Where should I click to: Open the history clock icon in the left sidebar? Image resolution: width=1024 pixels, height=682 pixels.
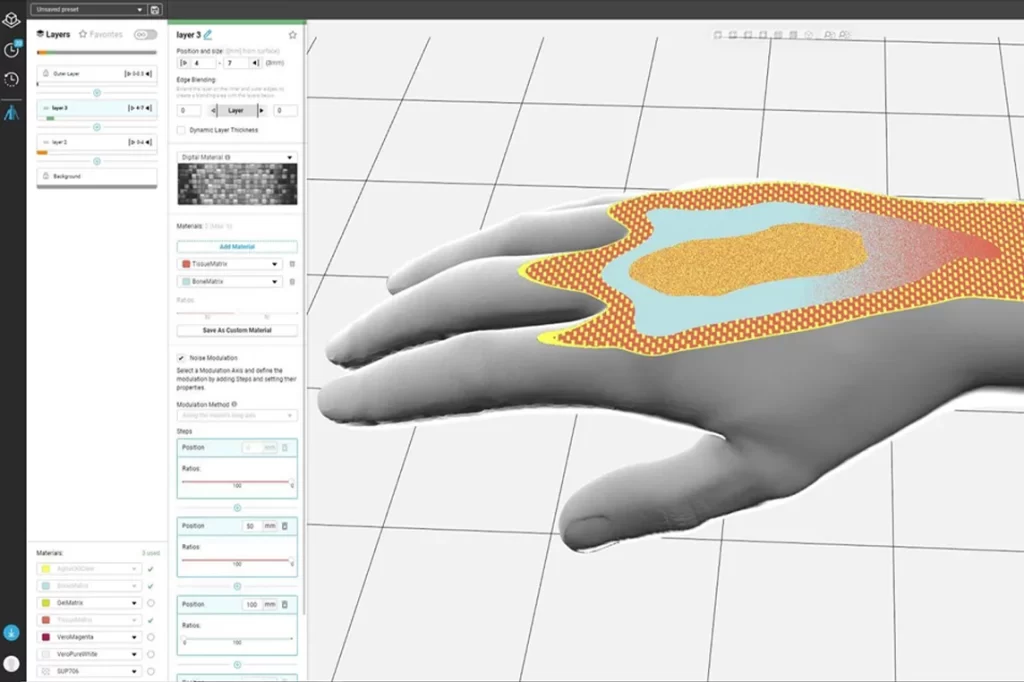pos(11,79)
